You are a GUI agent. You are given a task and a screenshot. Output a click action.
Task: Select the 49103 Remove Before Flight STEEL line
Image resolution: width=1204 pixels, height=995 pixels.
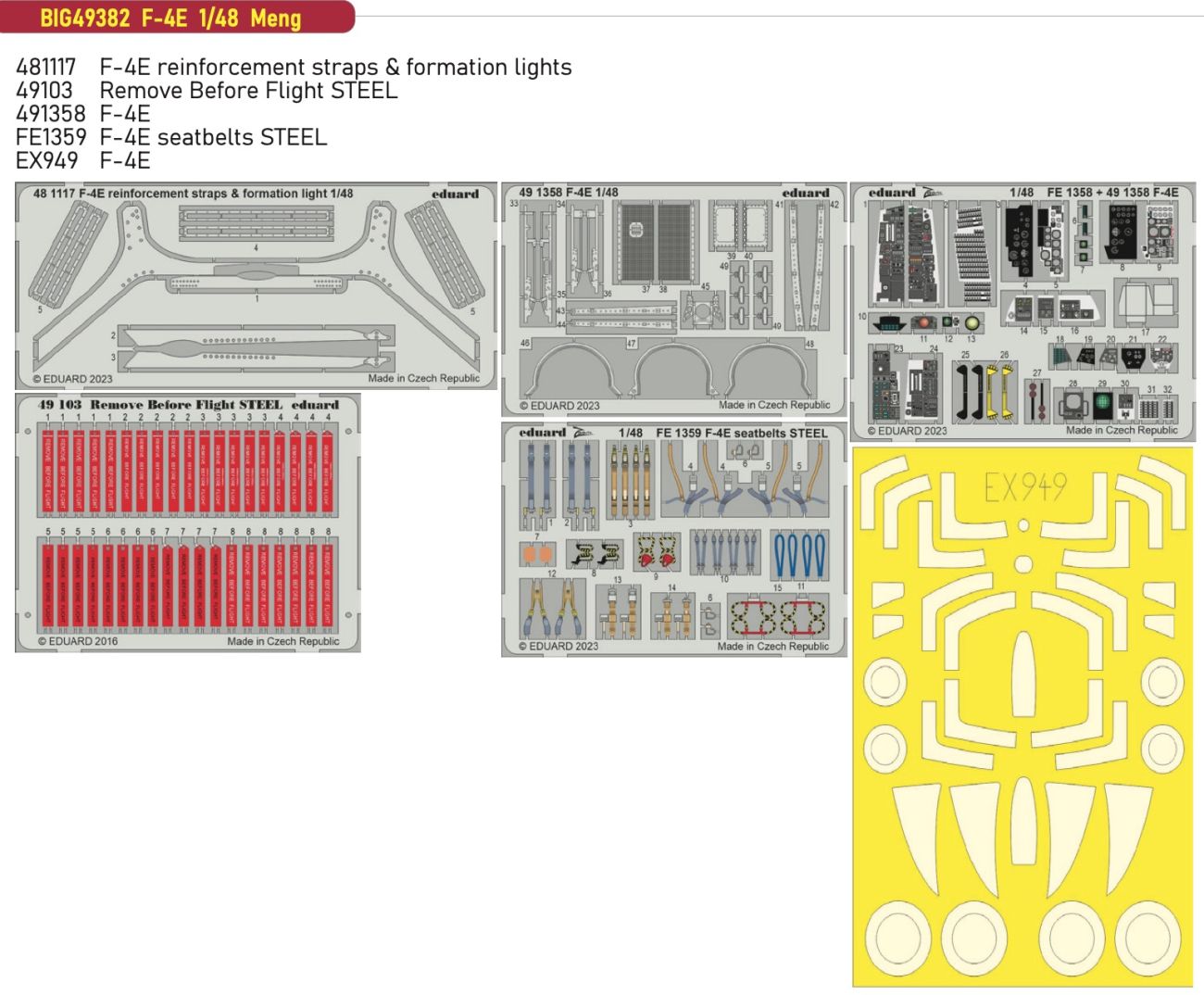[x=207, y=91]
